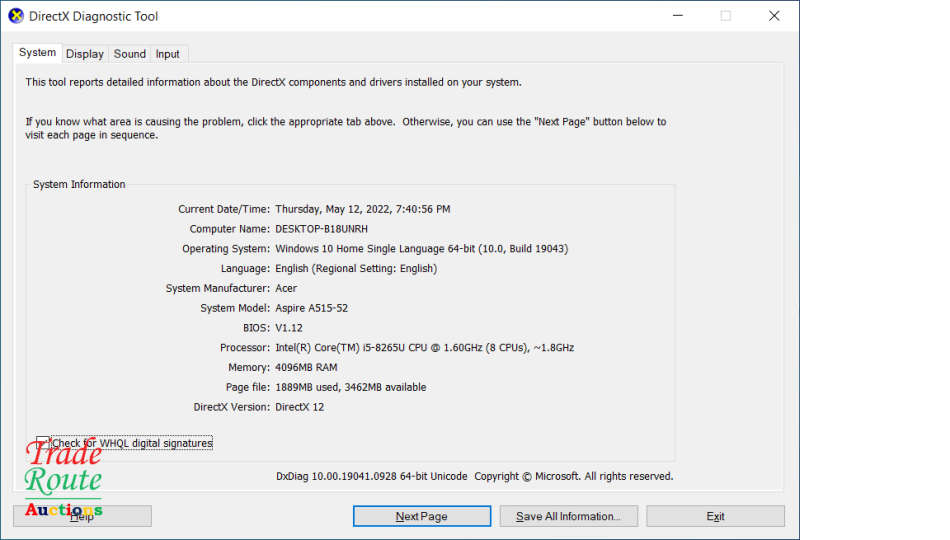Click the Next Page button
The height and width of the screenshot is (540, 950).
tap(421, 516)
